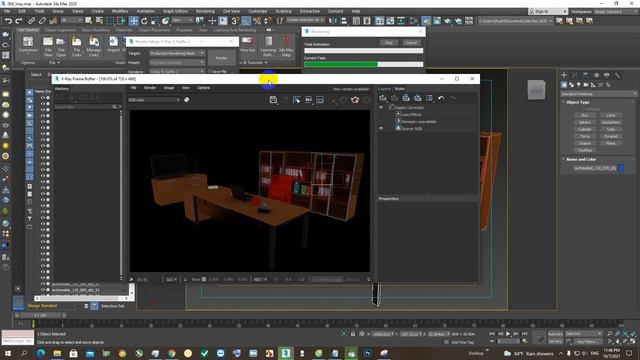The height and width of the screenshot is (360, 640).
Task: Click the Sphere primitive button
Action: [584, 122]
